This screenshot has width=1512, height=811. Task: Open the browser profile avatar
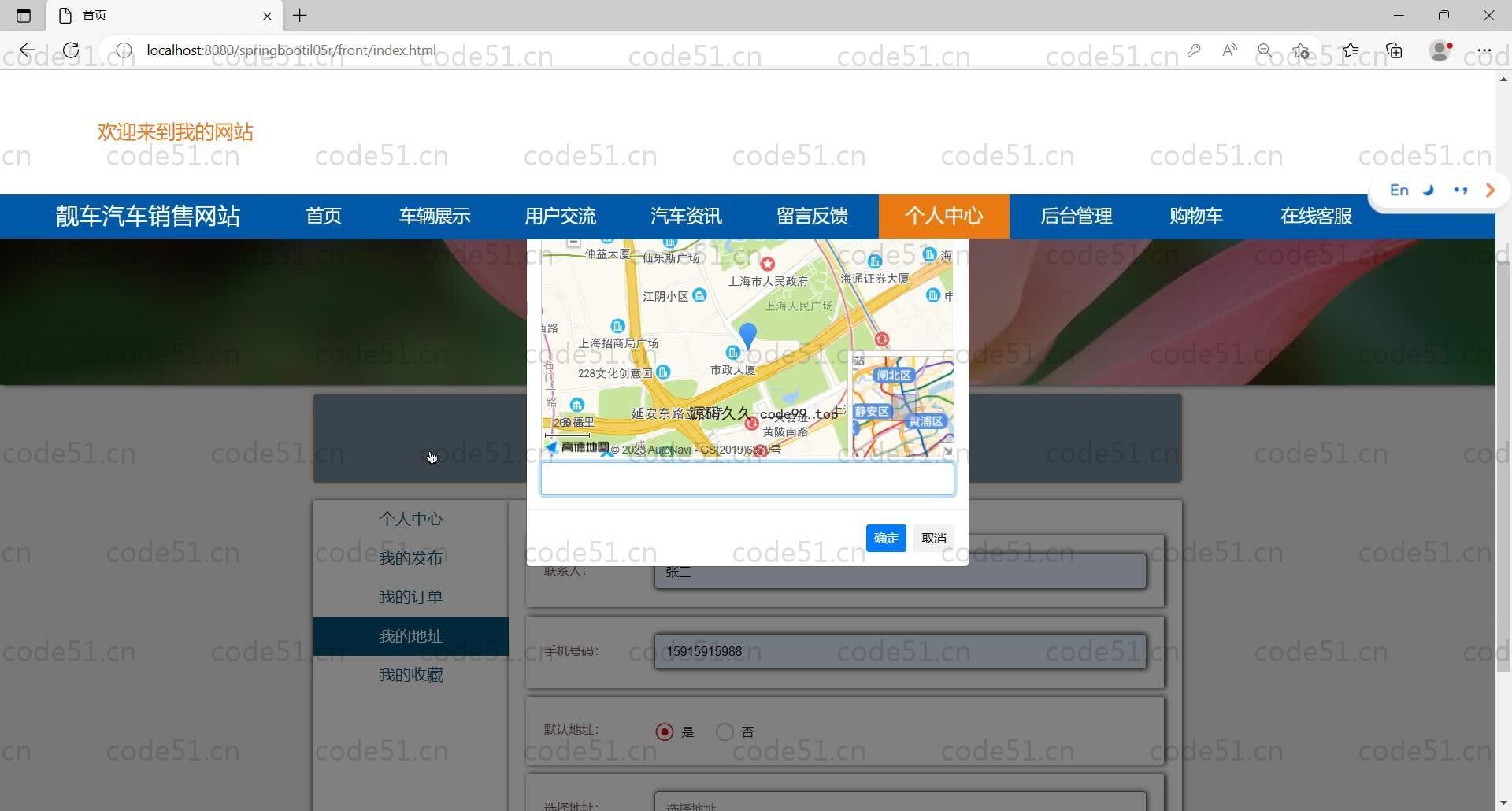point(1440,50)
